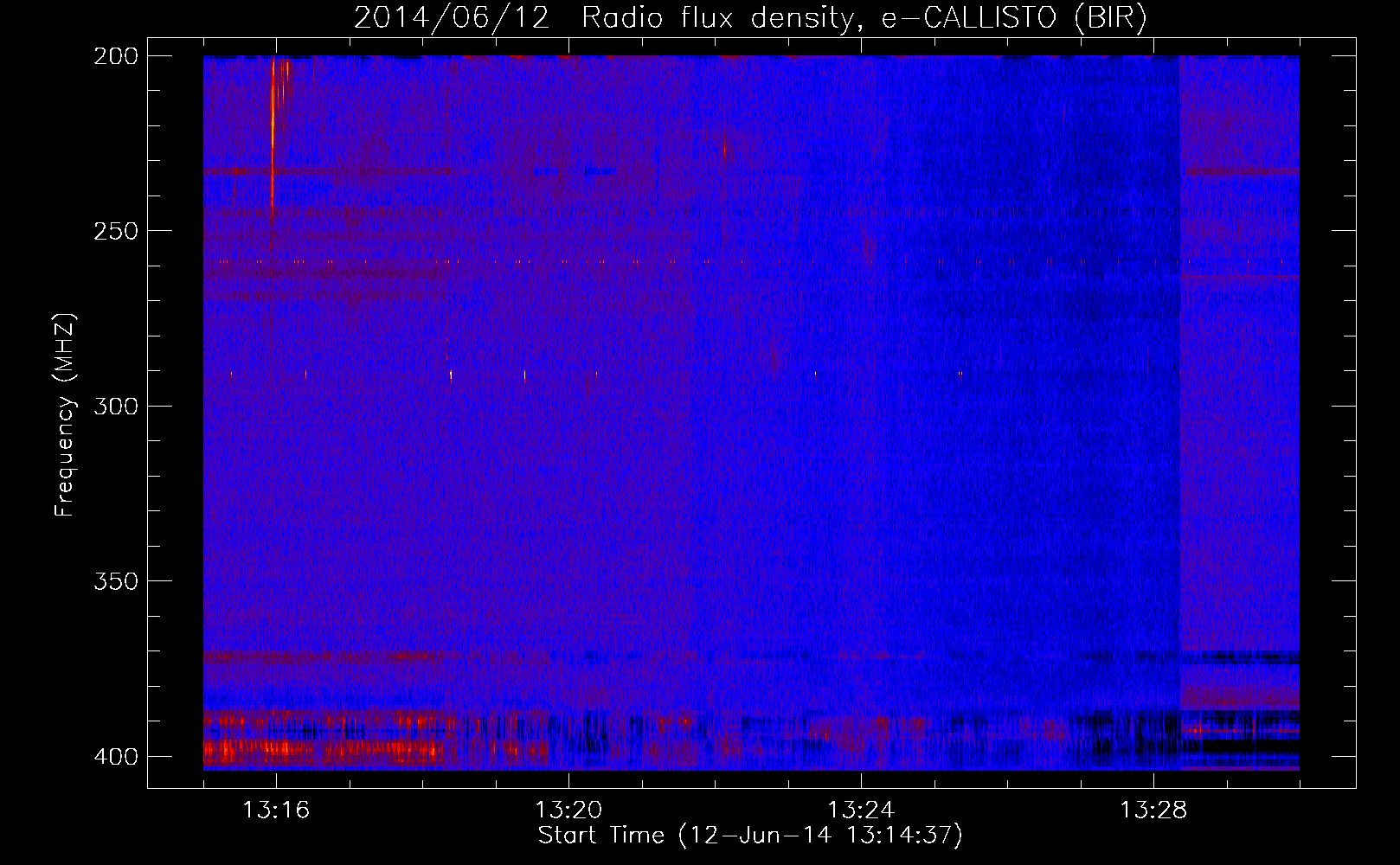Viewport: 1400px width, 865px height.
Task: Select the 400 frequency tick label
Action: (115, 756)
